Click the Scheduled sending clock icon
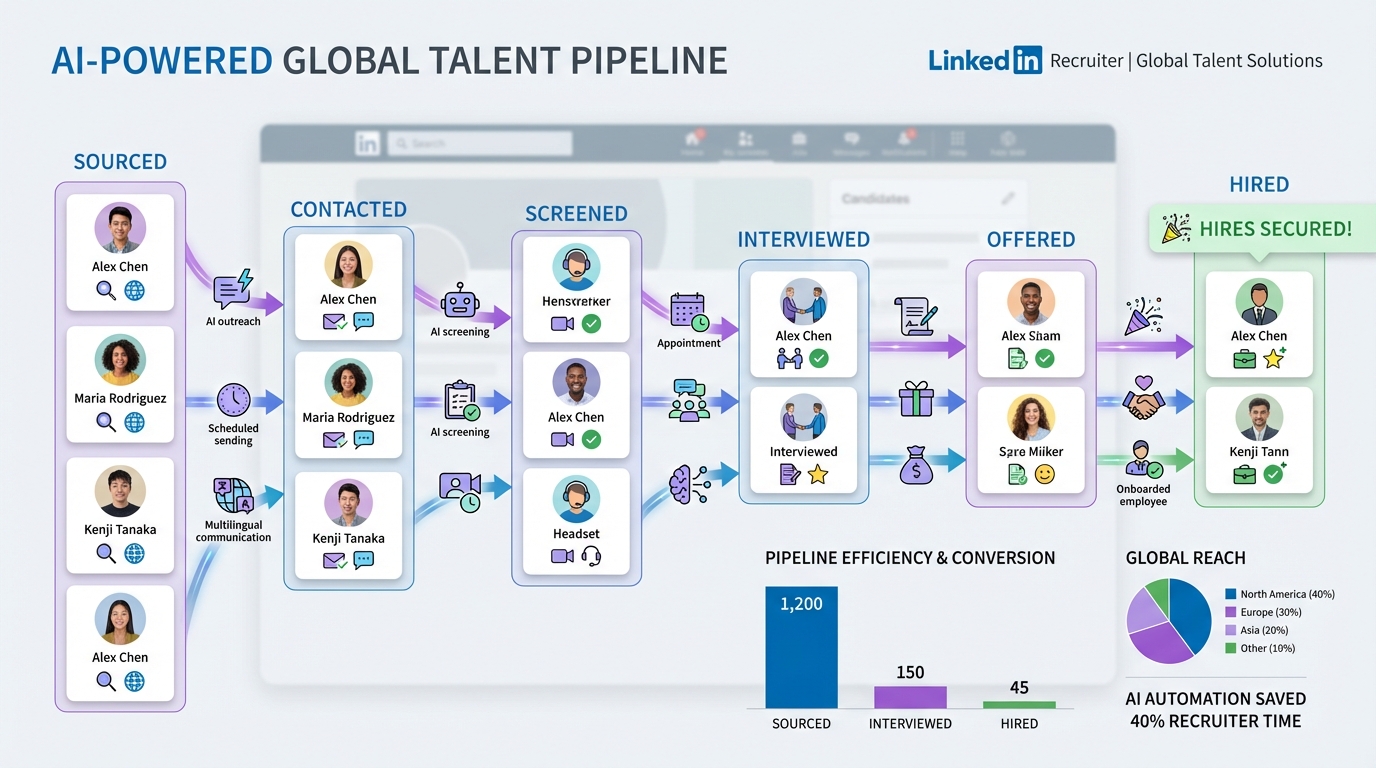 point(233,400)
